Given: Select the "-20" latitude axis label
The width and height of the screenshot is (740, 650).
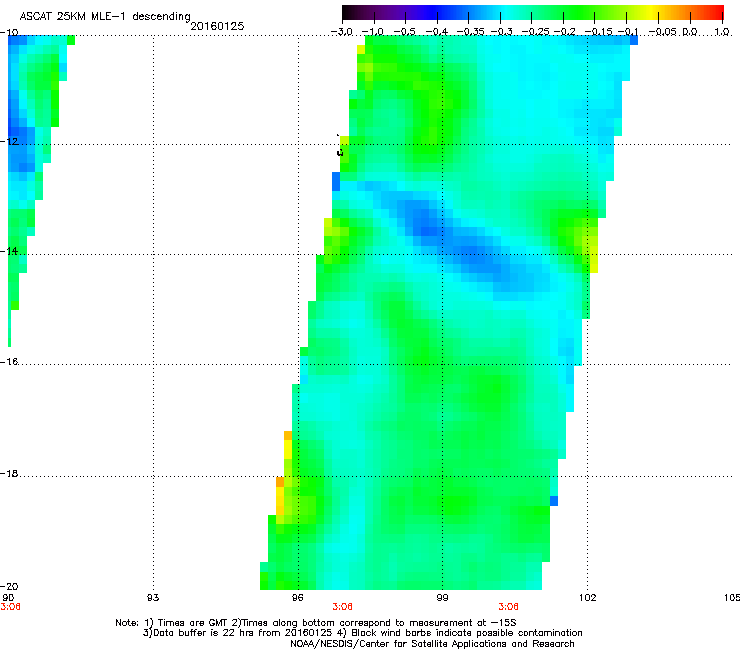Looking at the screenshot, I should [x=9, y=586].
